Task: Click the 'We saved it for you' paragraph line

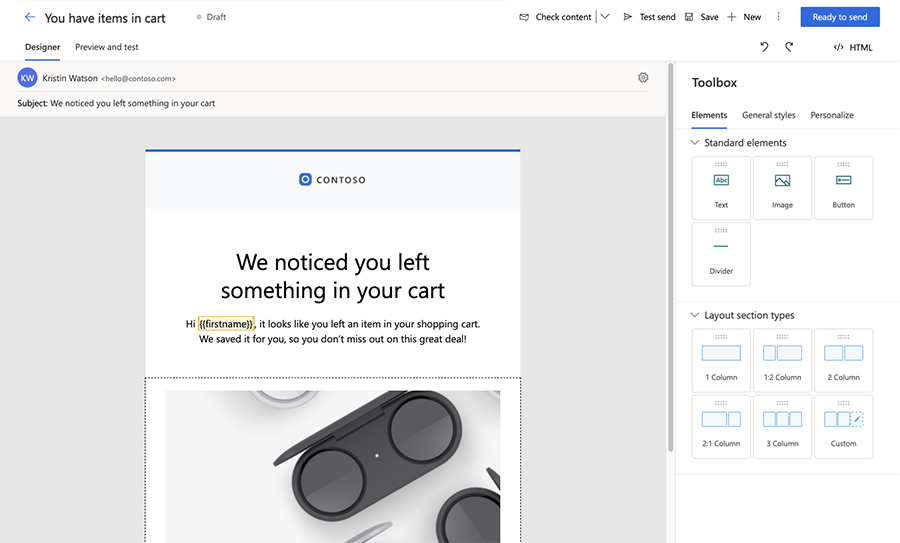Action: (x=333, y=339)
